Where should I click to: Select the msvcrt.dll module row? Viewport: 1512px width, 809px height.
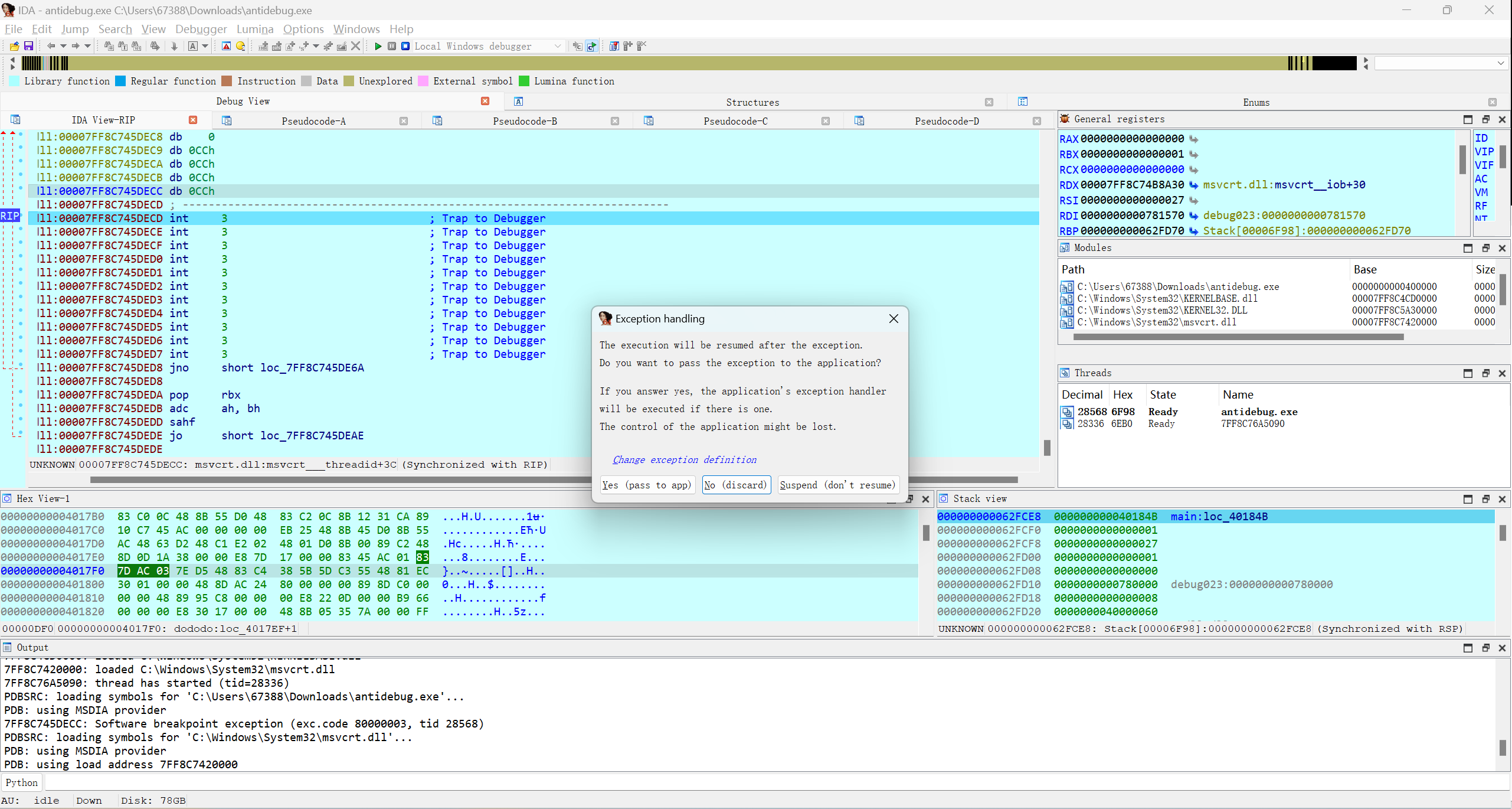click(x=1277, y=322)
